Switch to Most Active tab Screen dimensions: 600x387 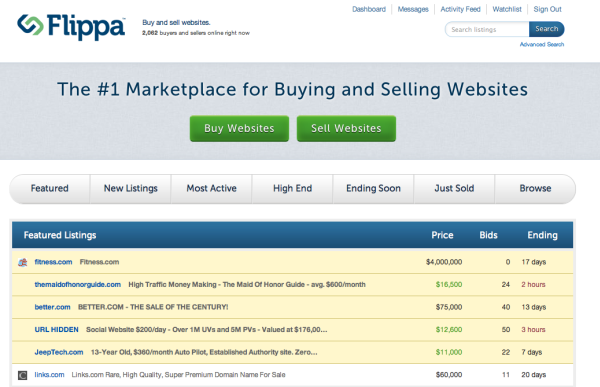[x=212, y=188]
